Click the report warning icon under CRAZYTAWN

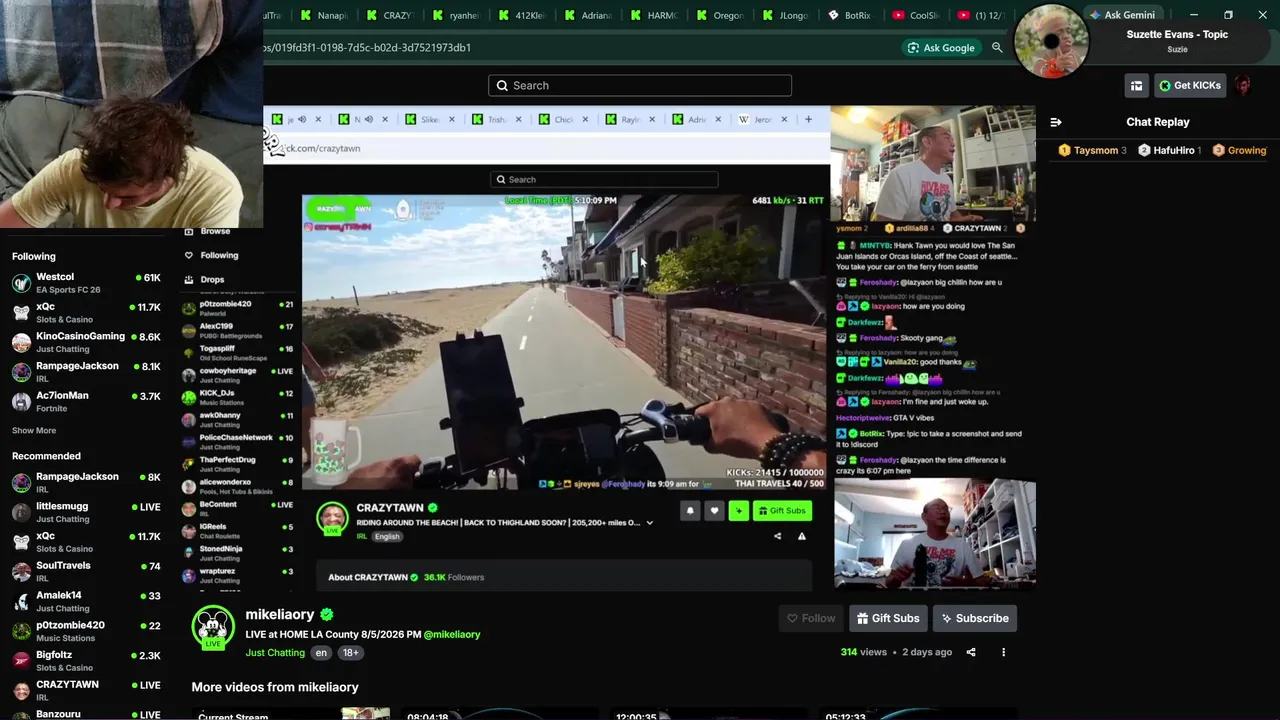(802, 537)
